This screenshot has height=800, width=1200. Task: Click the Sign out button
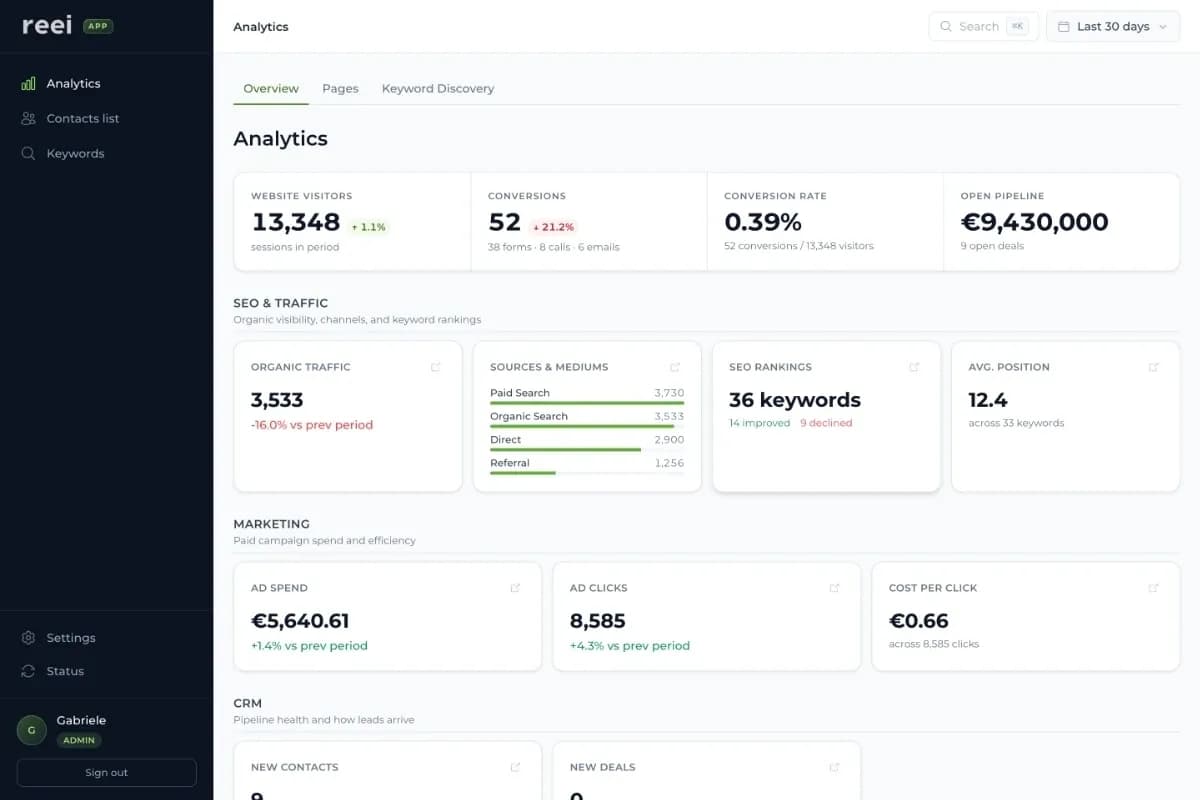107,773
